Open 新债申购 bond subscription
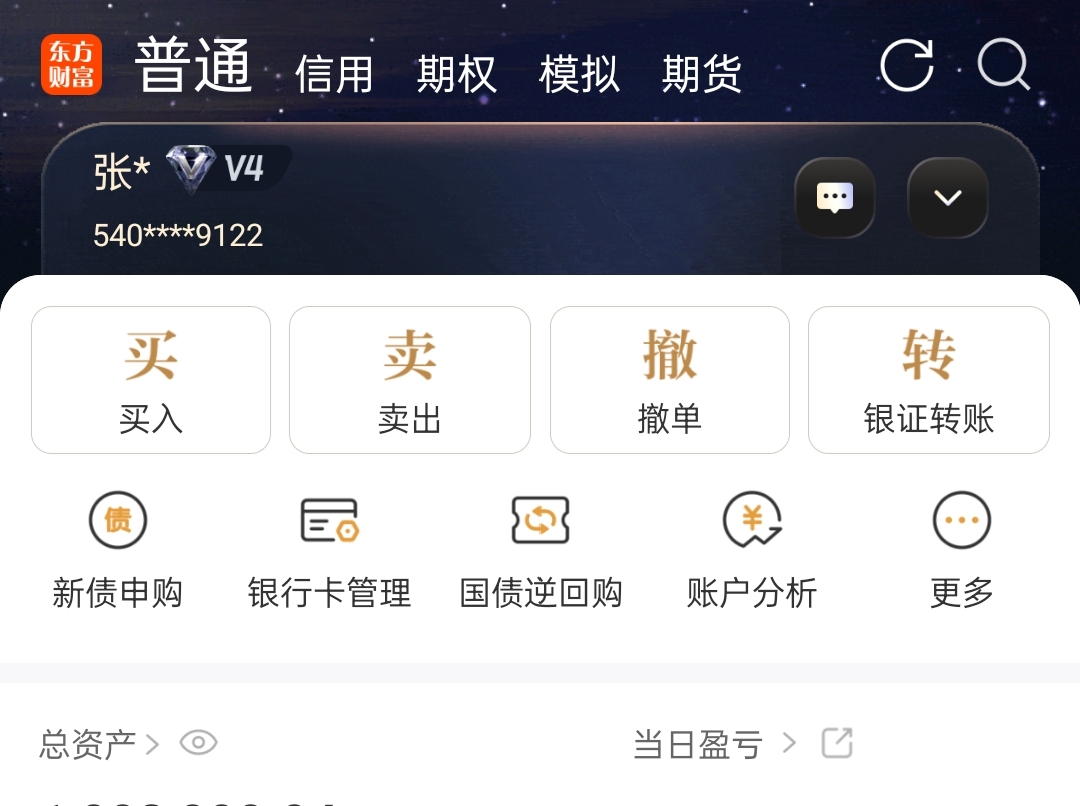The width and height of the screenshot is (1080, 806). coord(118,552)
